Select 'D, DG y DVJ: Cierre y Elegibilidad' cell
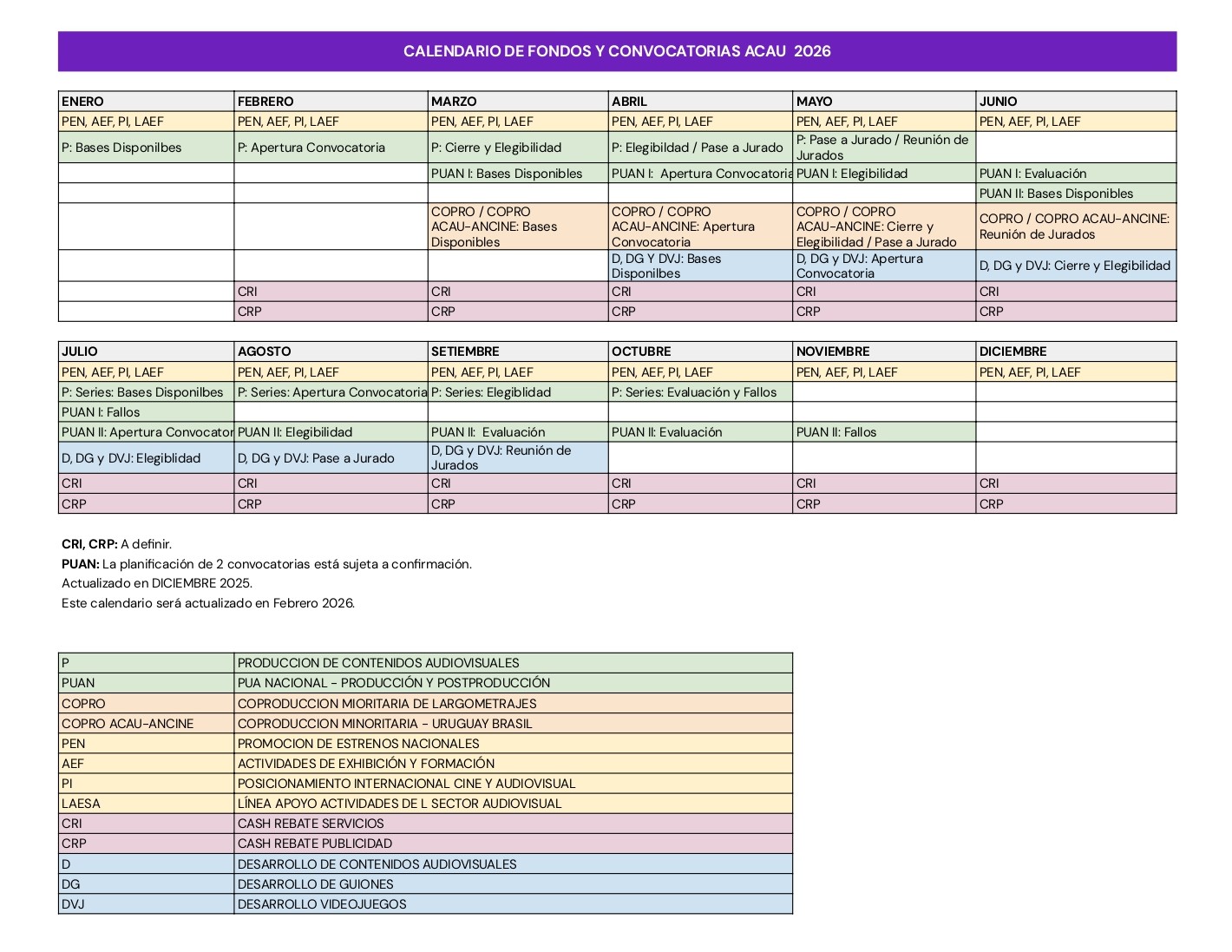This screenshot has width=1232, height=952. click(x=1074, y=266)
